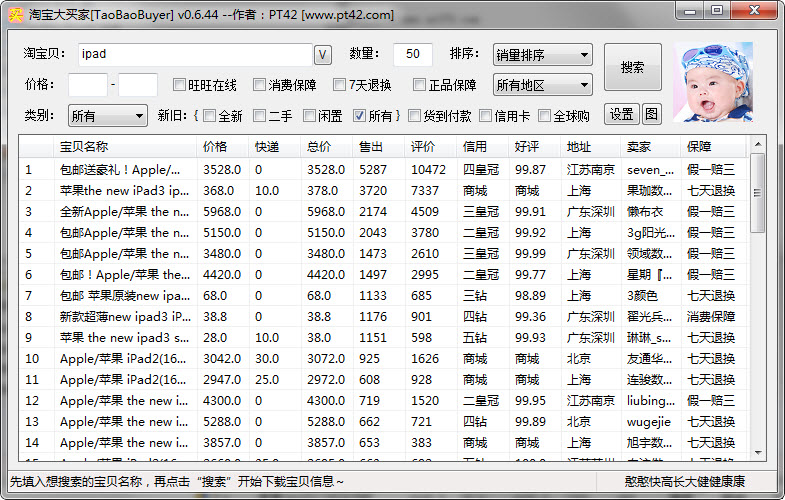This screenshot has width=785, height=500.
Task: Expand the 所有地区 region dropdown
Action: [x=542, y=85]
